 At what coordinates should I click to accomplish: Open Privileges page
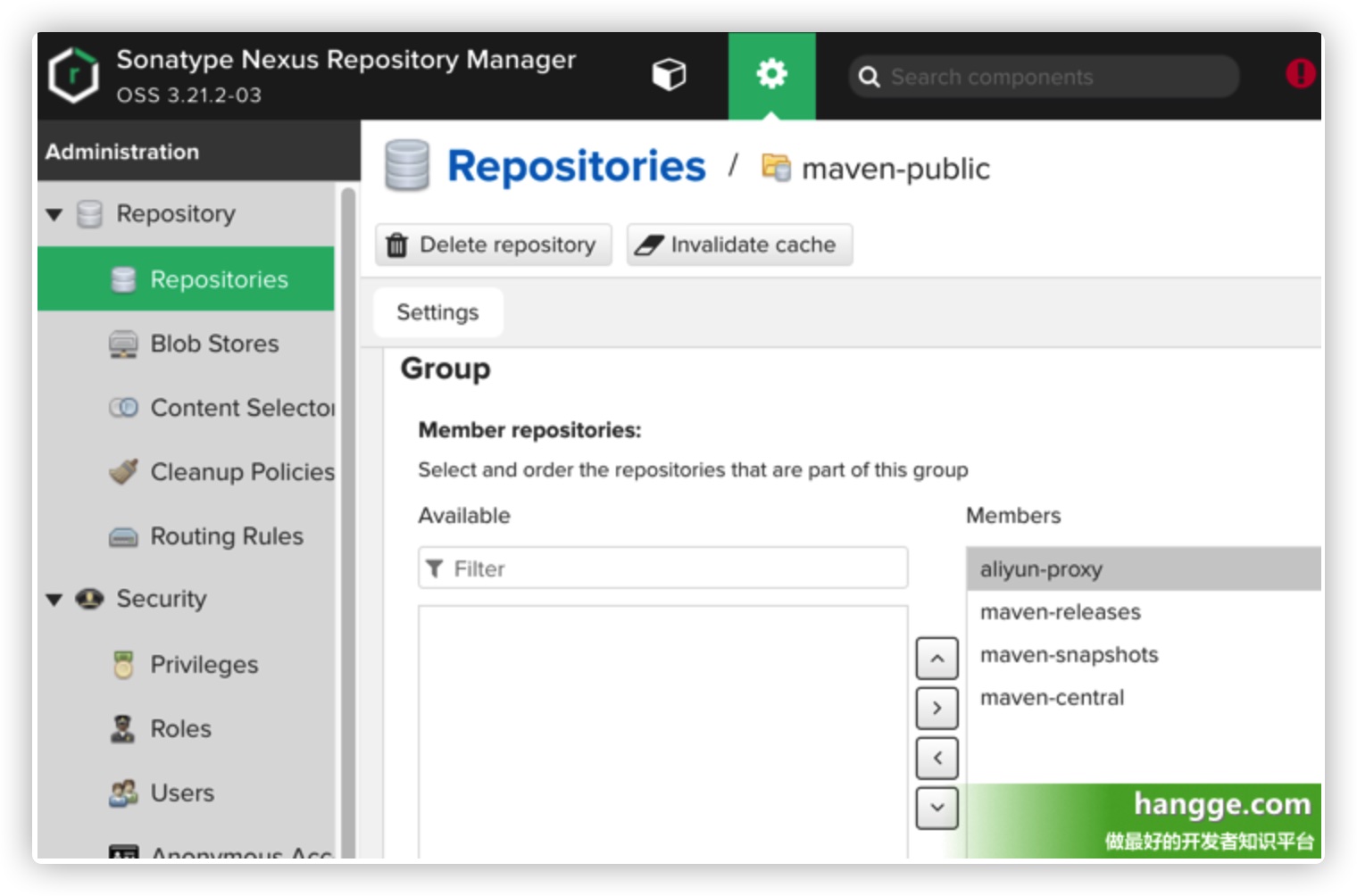click(204, 665)
